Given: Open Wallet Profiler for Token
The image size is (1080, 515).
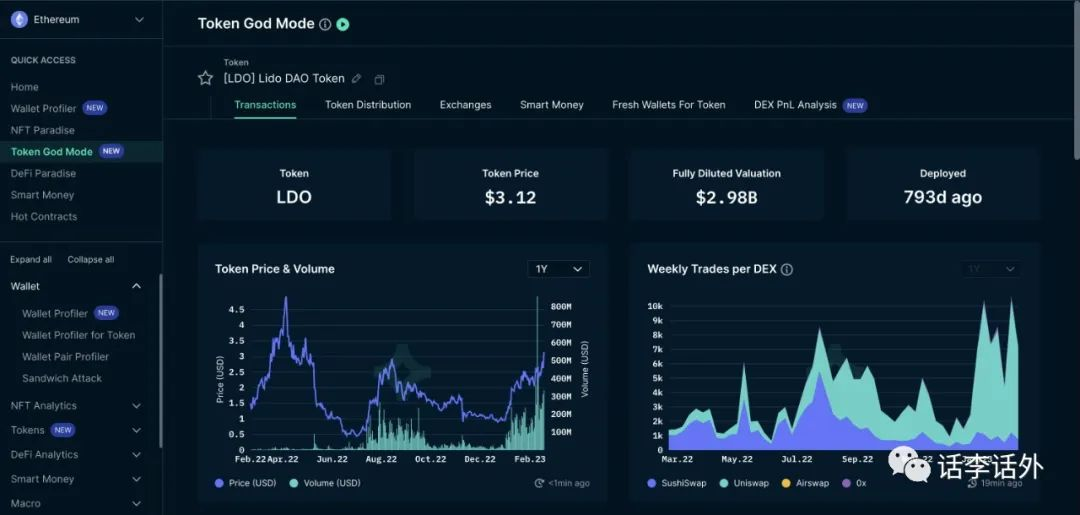Looking at the screenshot, I should [x=79, y=335].
